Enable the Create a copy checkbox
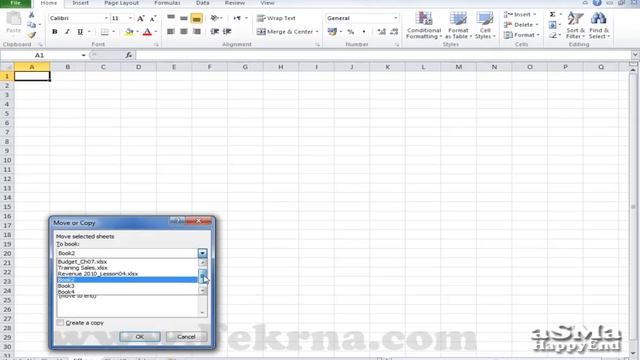640x360 pixels. [x=60, y=323]
